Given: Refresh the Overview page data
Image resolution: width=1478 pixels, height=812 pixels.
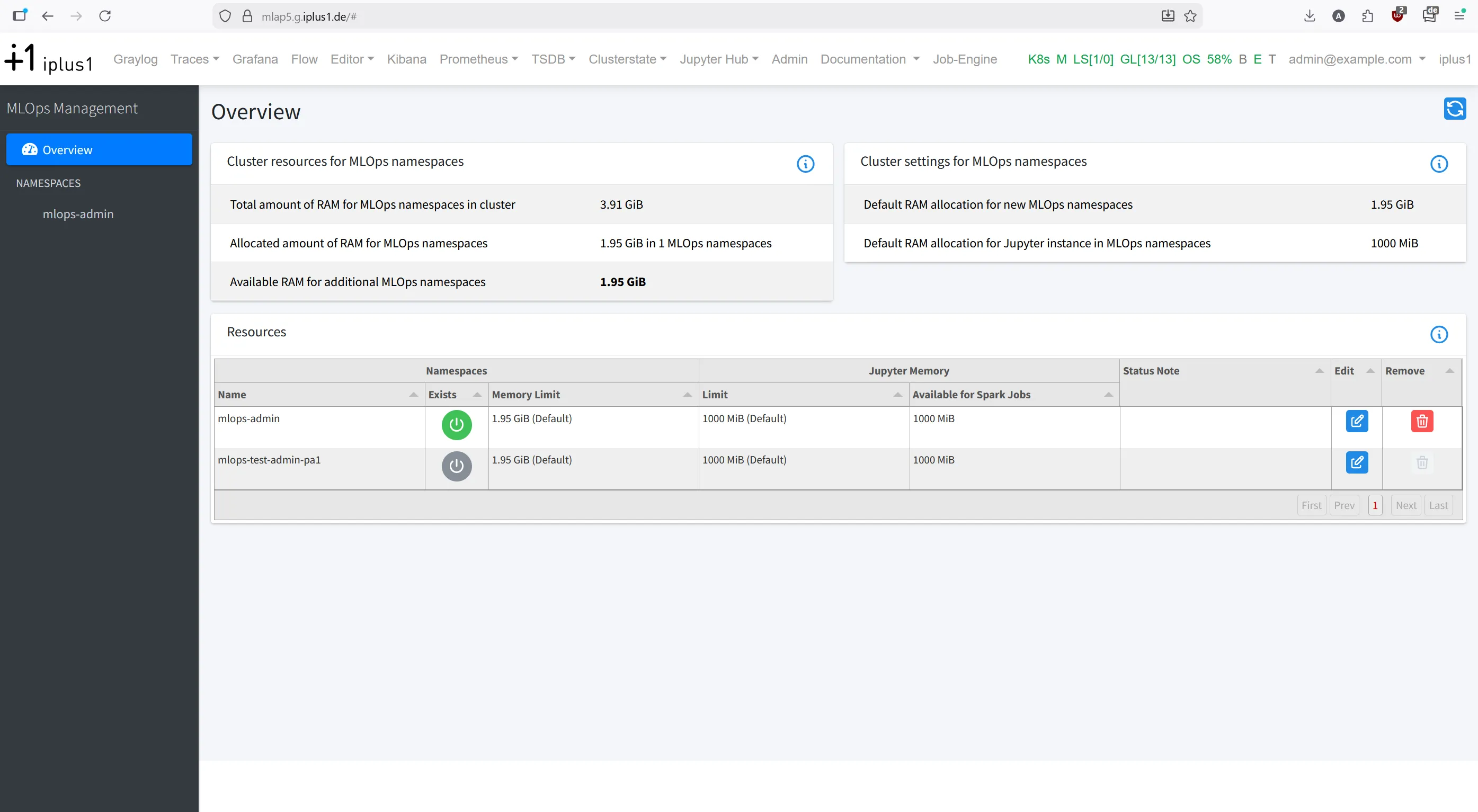Looking at the screenshot, I should pos(1455,109).
